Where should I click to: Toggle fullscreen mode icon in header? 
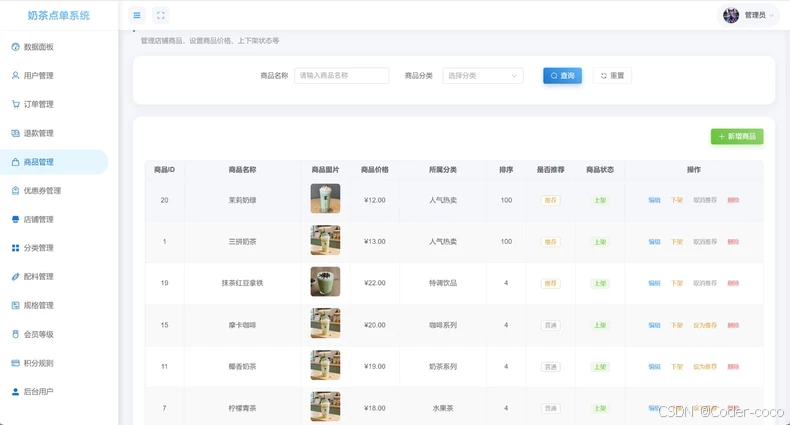161,16
